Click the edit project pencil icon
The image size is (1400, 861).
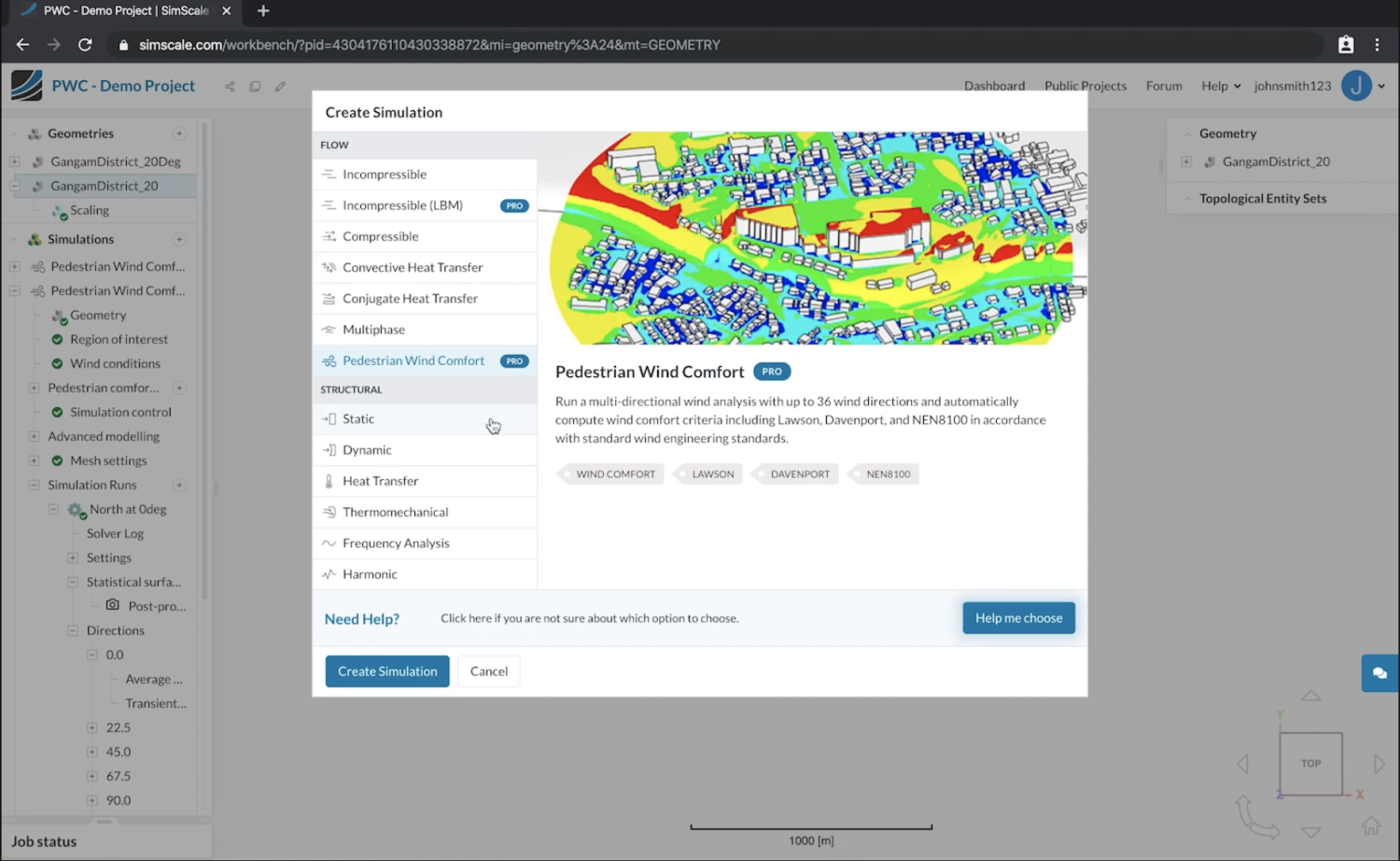[280, 87]
